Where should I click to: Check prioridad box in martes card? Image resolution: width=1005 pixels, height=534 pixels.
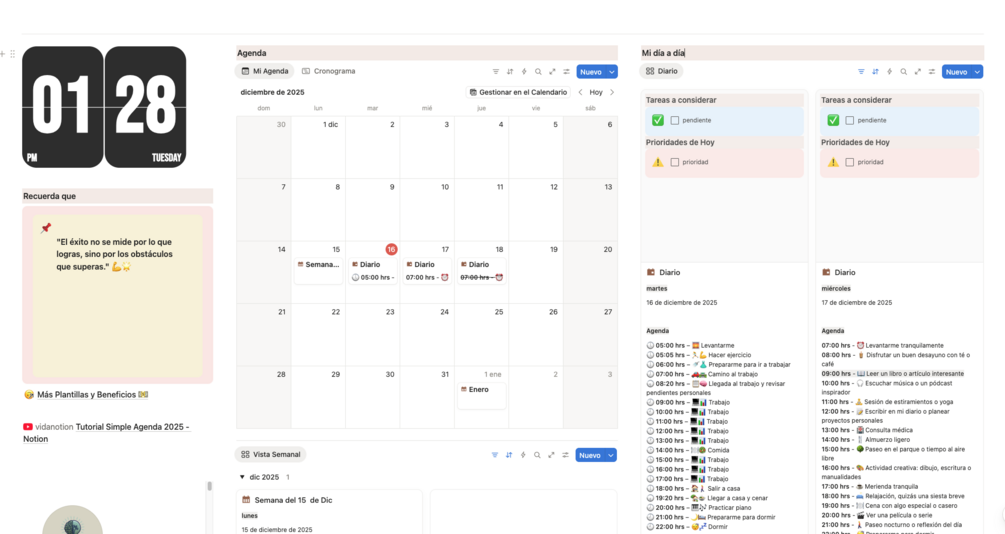(674, 162)
